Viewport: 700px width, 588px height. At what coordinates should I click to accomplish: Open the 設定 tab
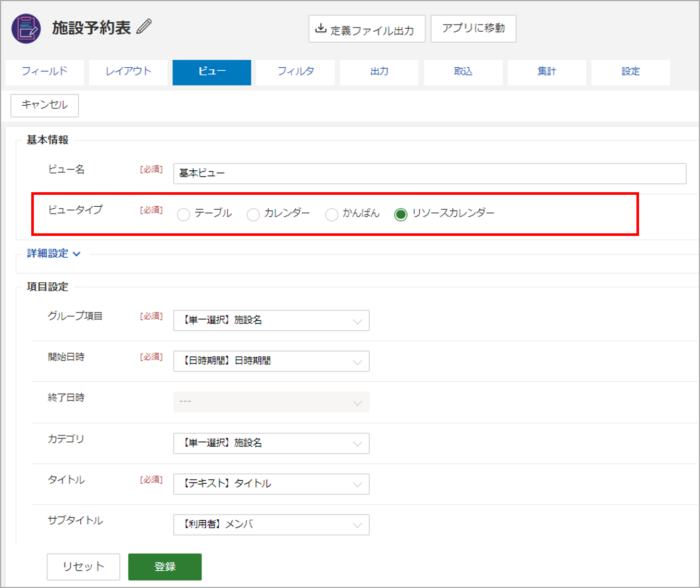630,72
